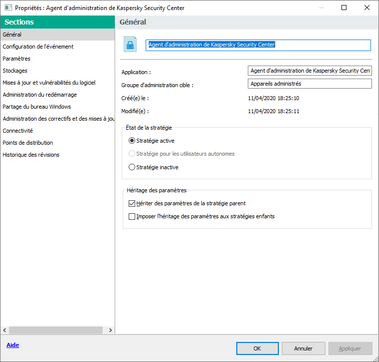Click the application icon in the title bar
The width and height of the screenshot is (379, 362).
(7, 8)
